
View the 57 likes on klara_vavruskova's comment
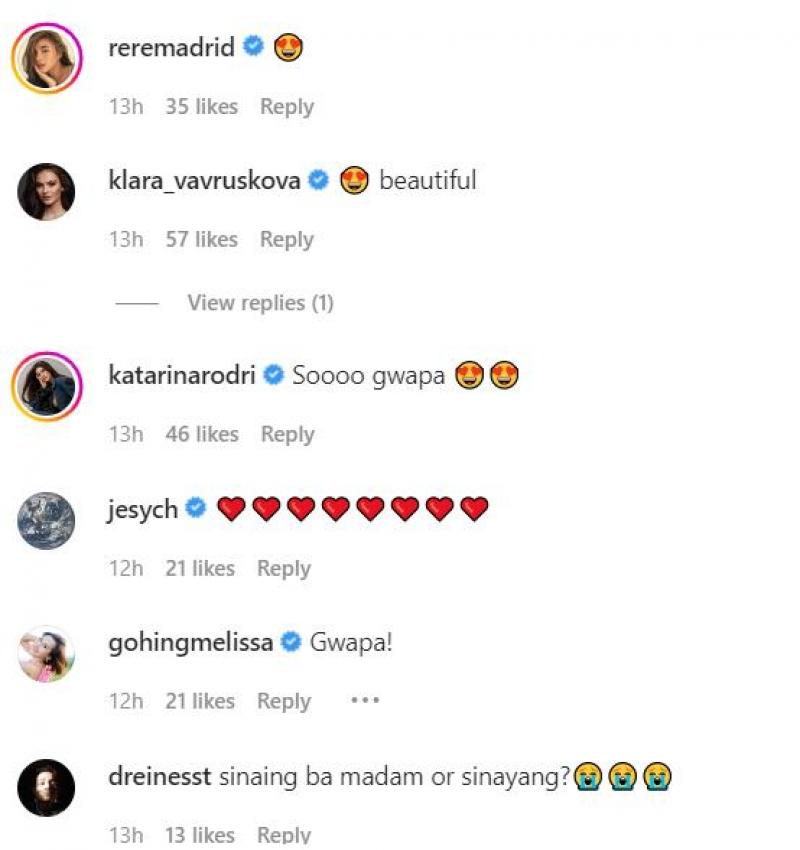click(201, 240)
